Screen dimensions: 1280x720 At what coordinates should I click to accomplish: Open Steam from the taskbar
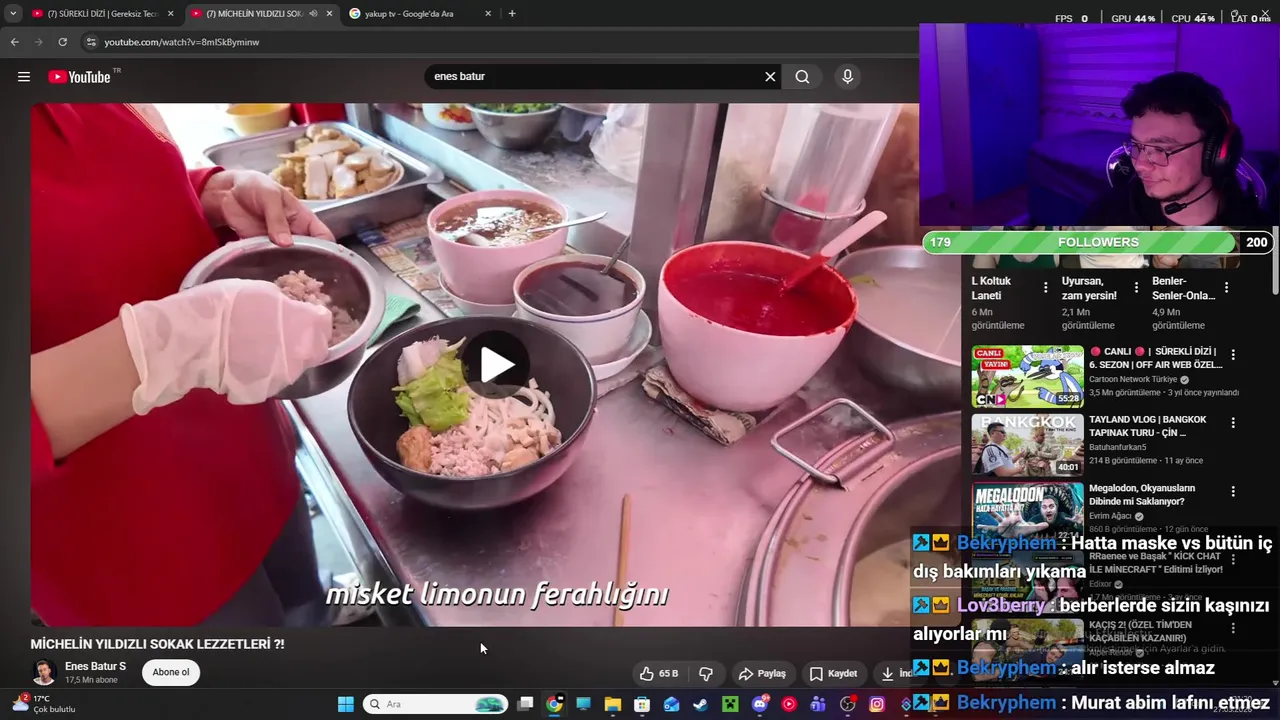[x=700, y=704]
